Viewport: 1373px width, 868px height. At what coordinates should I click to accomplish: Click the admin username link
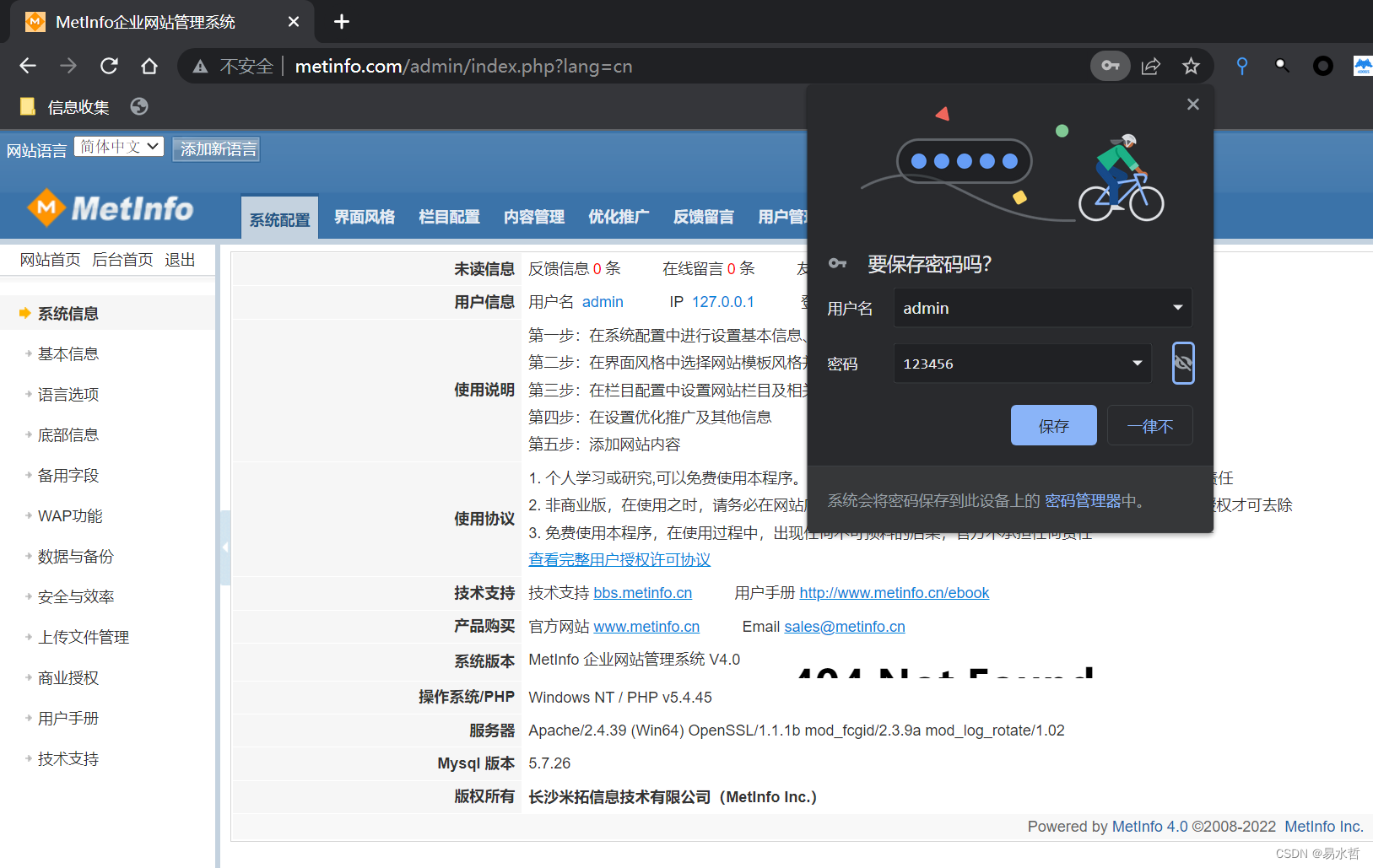(603, 302)
